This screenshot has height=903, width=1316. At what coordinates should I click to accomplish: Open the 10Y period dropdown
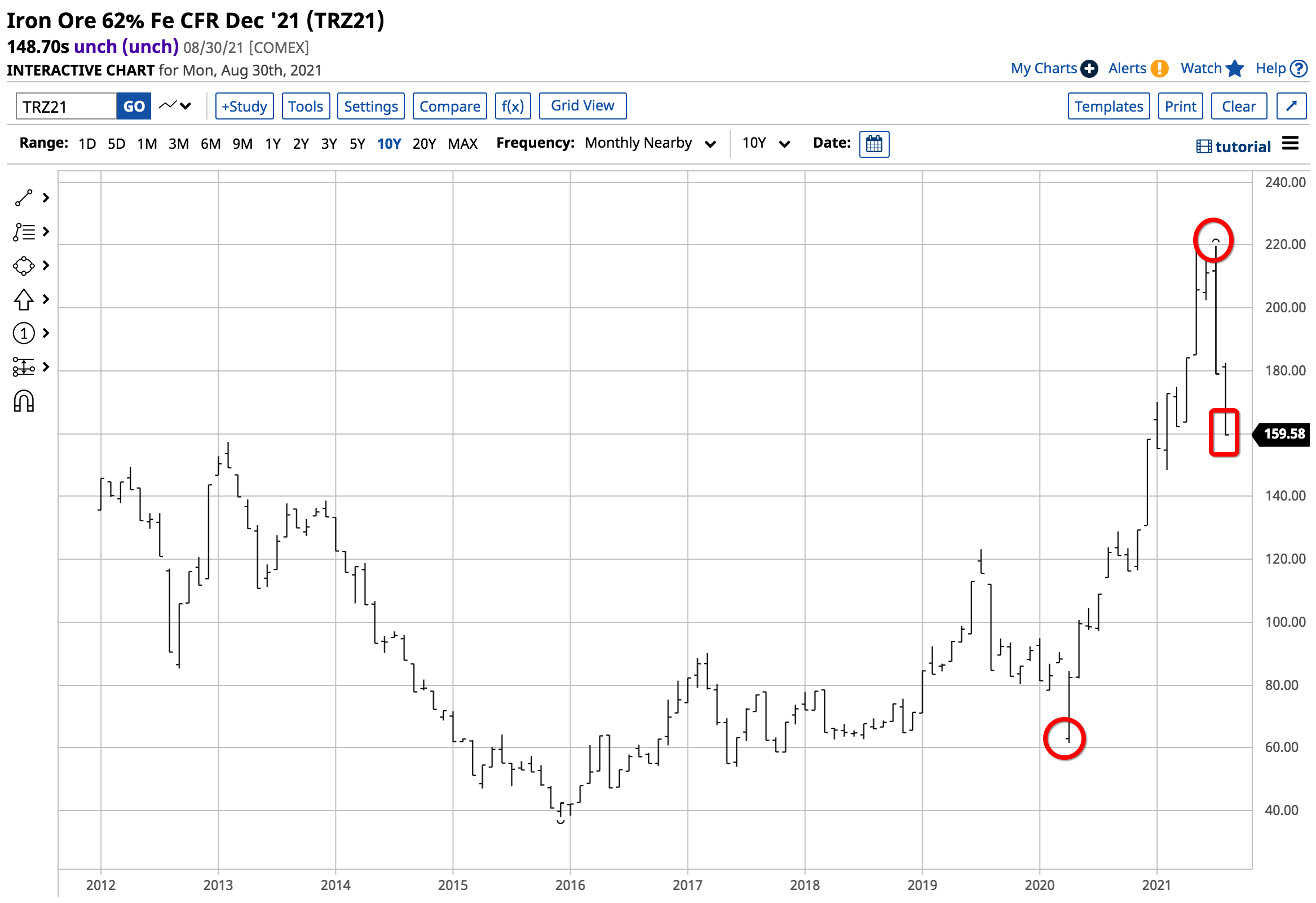coord(766,143)
